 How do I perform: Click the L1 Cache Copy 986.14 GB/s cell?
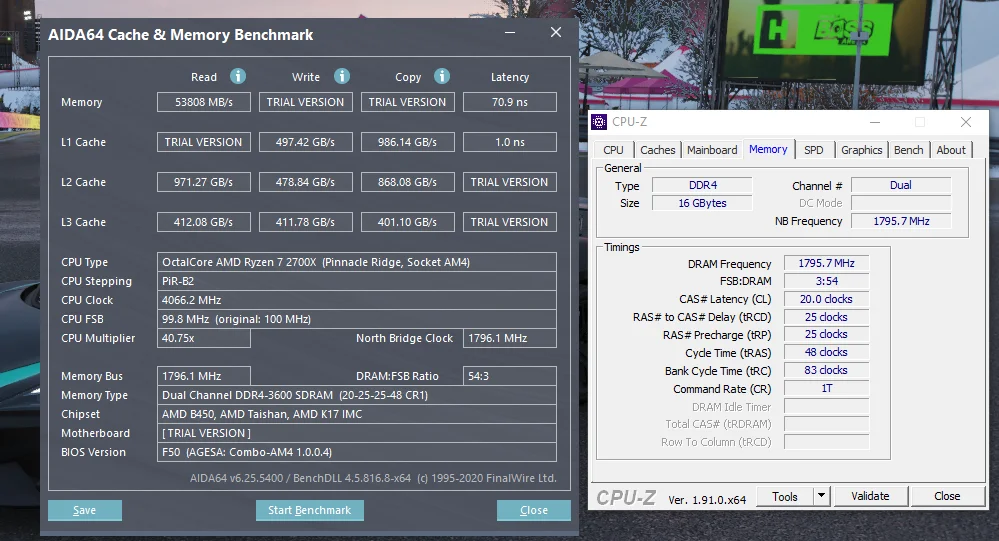(408, 142)
